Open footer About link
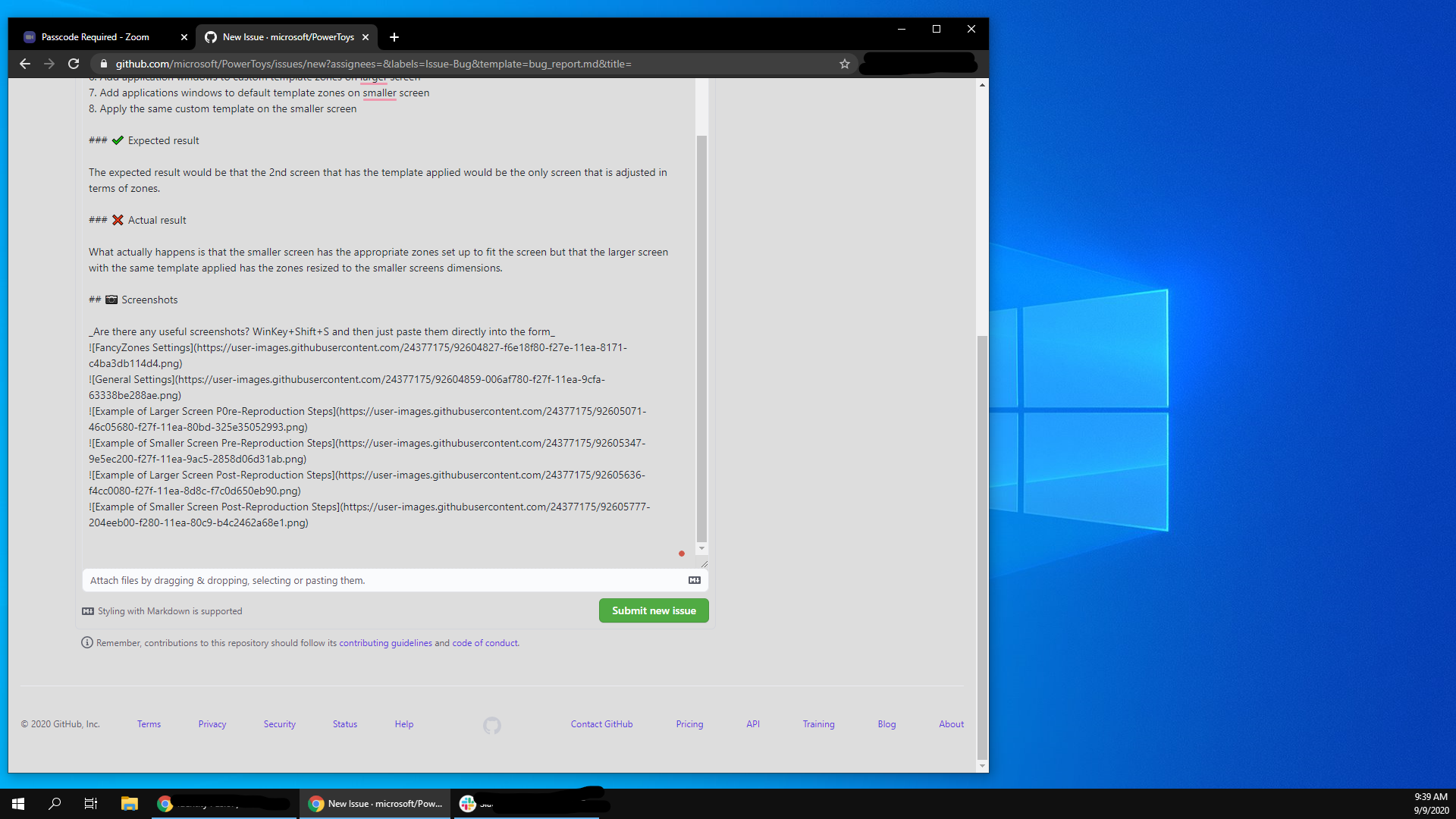1456x819 pixels. click(952, 724)
